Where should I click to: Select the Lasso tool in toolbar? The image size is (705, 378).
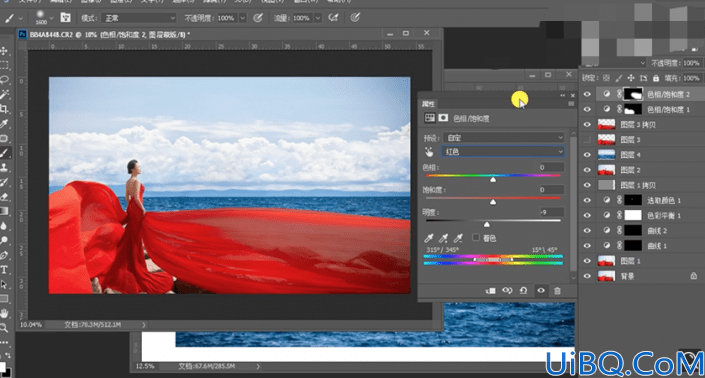[4, 80]
